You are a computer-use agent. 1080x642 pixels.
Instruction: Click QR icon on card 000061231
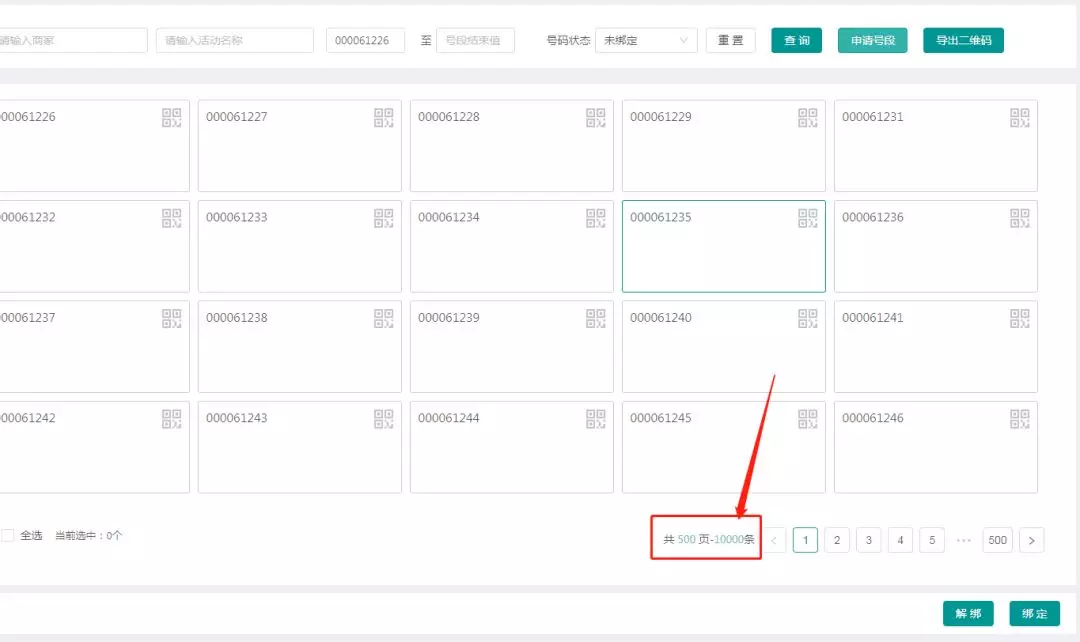1020,118
